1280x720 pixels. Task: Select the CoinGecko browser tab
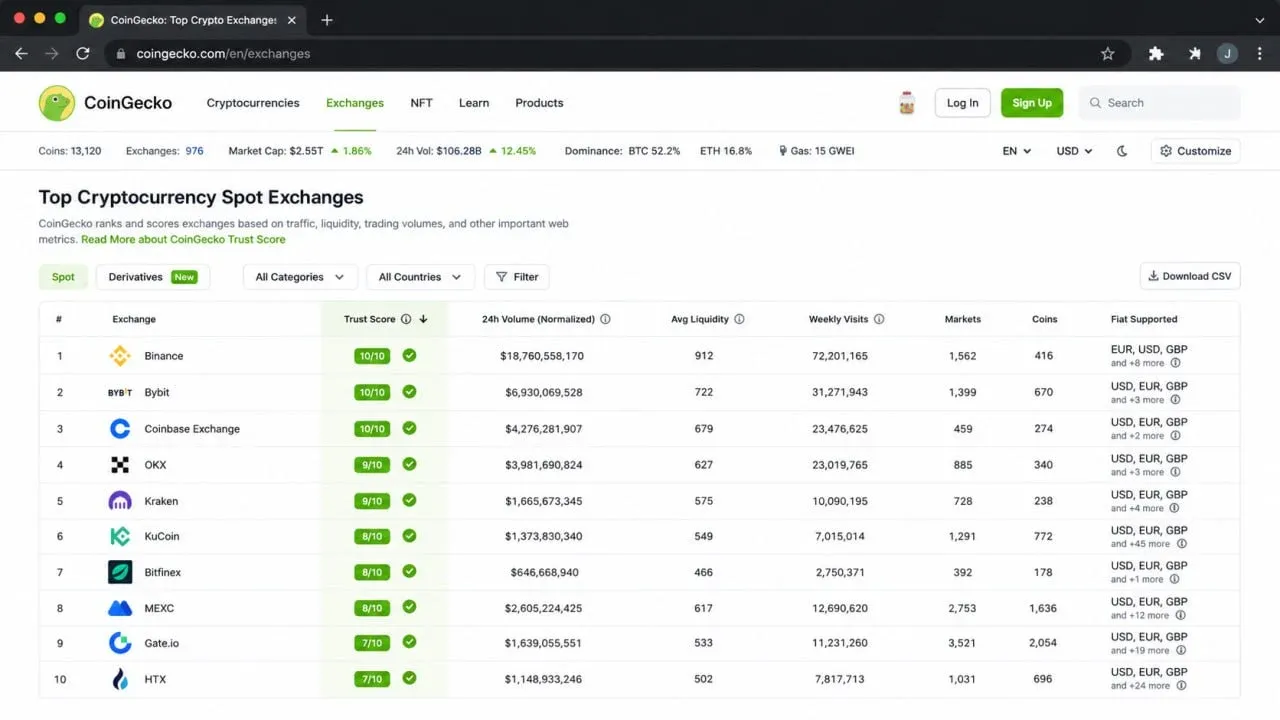coord(192,20)
